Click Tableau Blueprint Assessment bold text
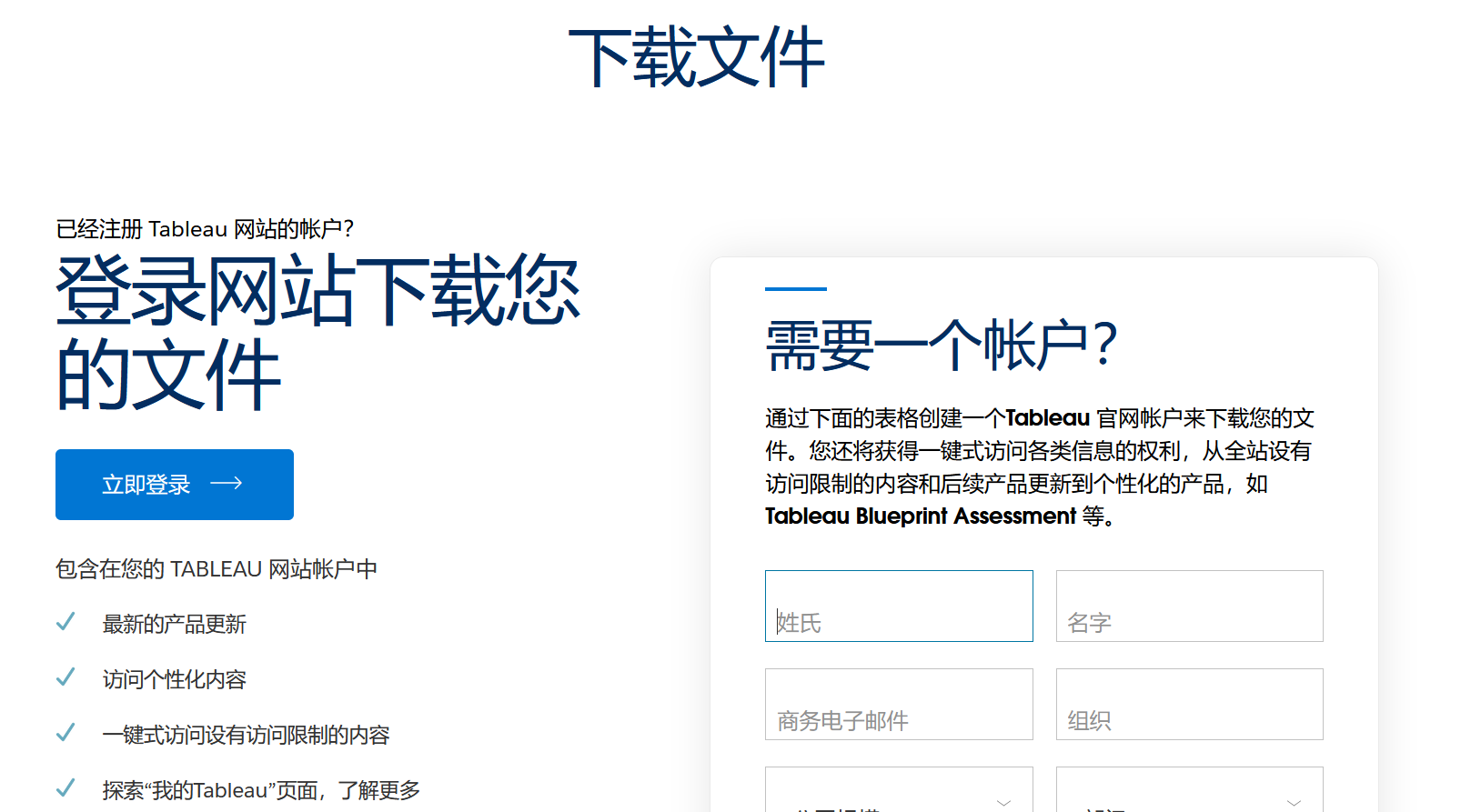This screenshot has width=1471, height=812. pos(921,516)
